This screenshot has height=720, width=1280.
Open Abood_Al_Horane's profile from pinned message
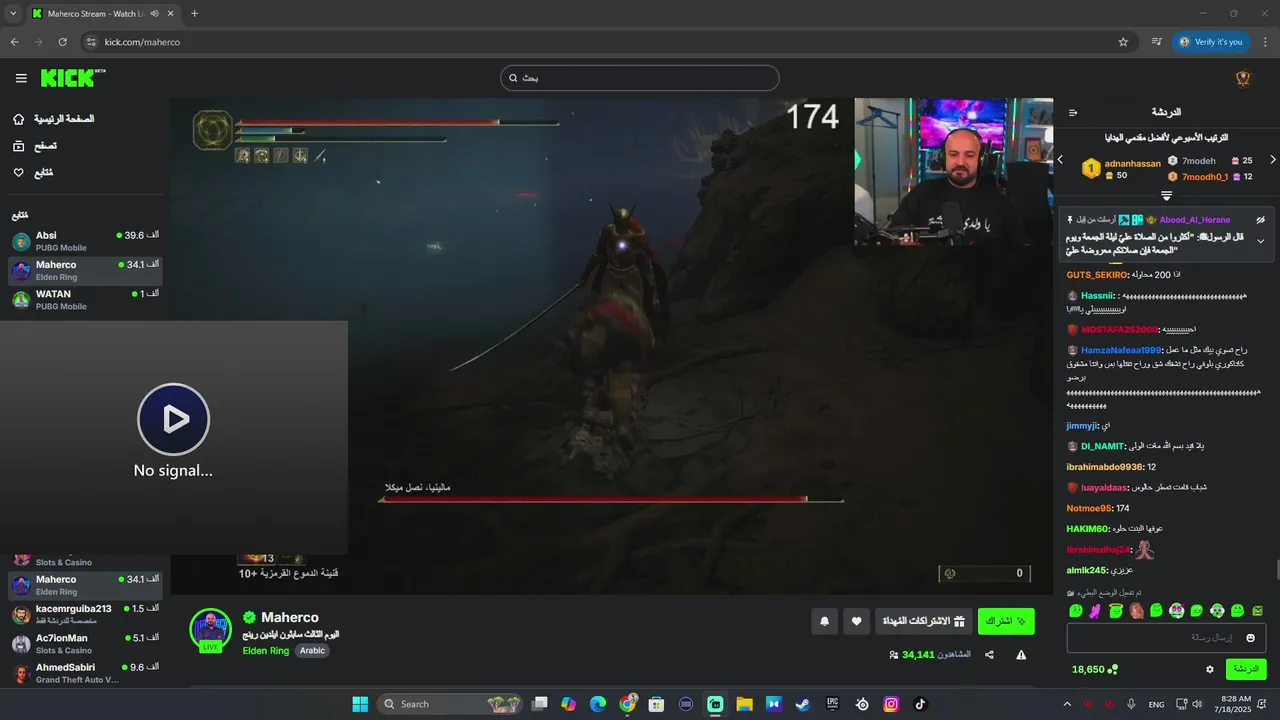pyautogui.click(x=1195, y=220)
